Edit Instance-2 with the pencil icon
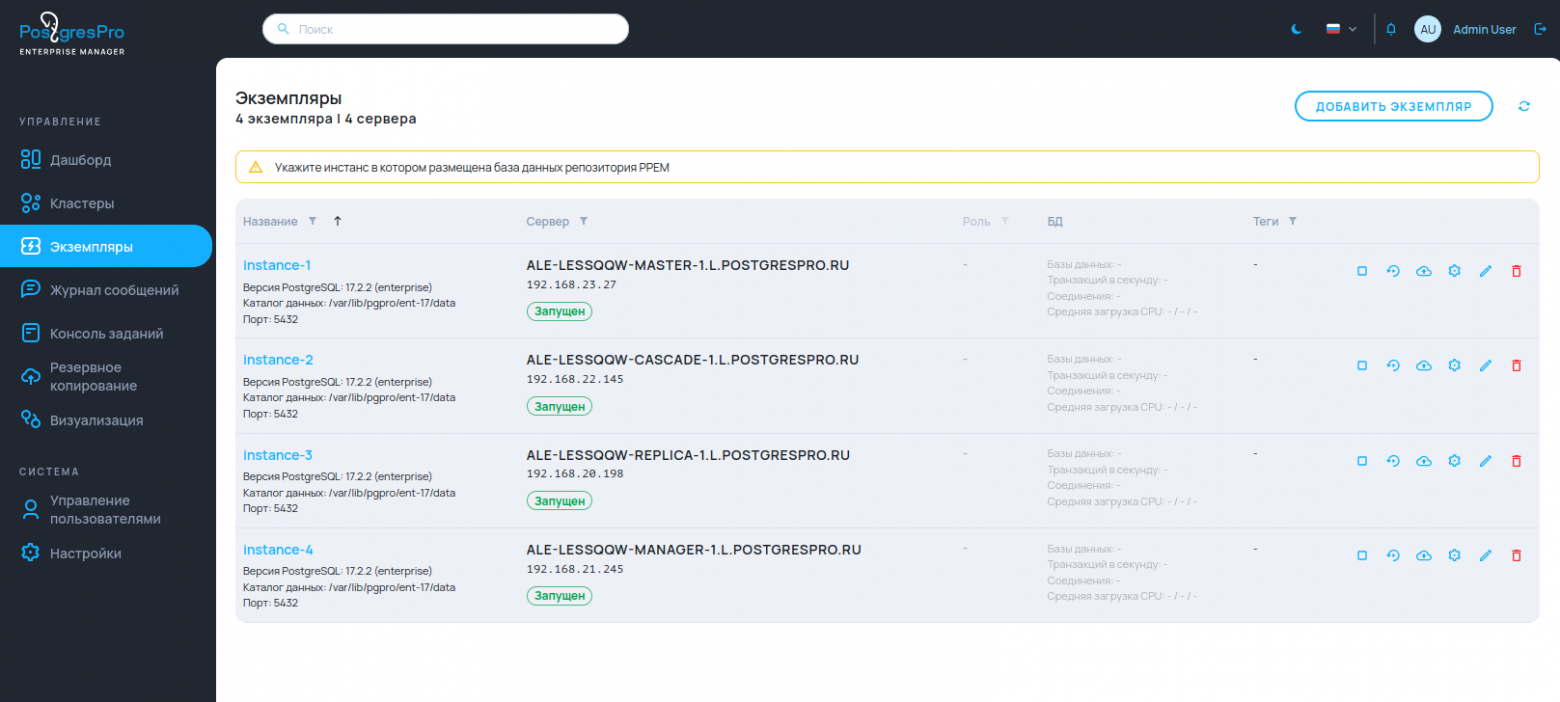 [1485, 366]
